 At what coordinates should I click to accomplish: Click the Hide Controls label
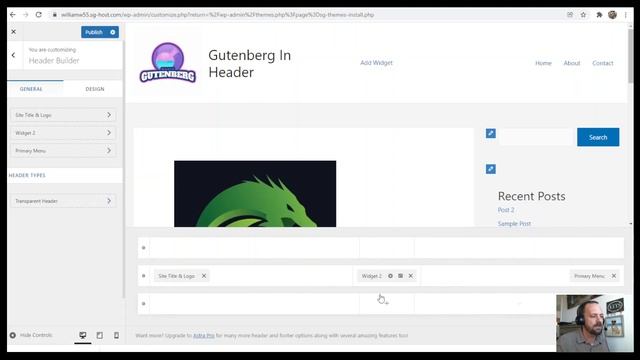(x=36, y=335)
